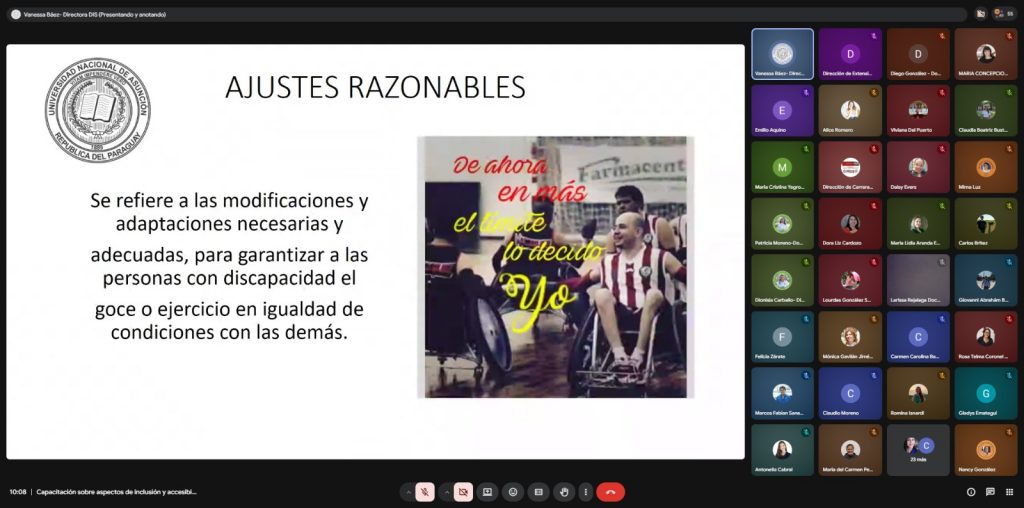
Task: Leave the call with red hang-up button
Action: coord(611,492)
